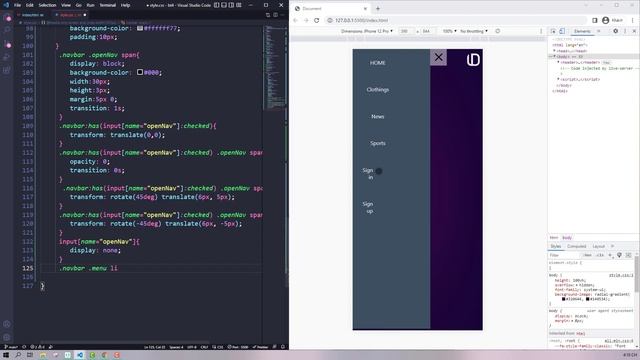Open the DevTools settings gear
Viewport: 640px width, 360px height.
coord(616,31)
